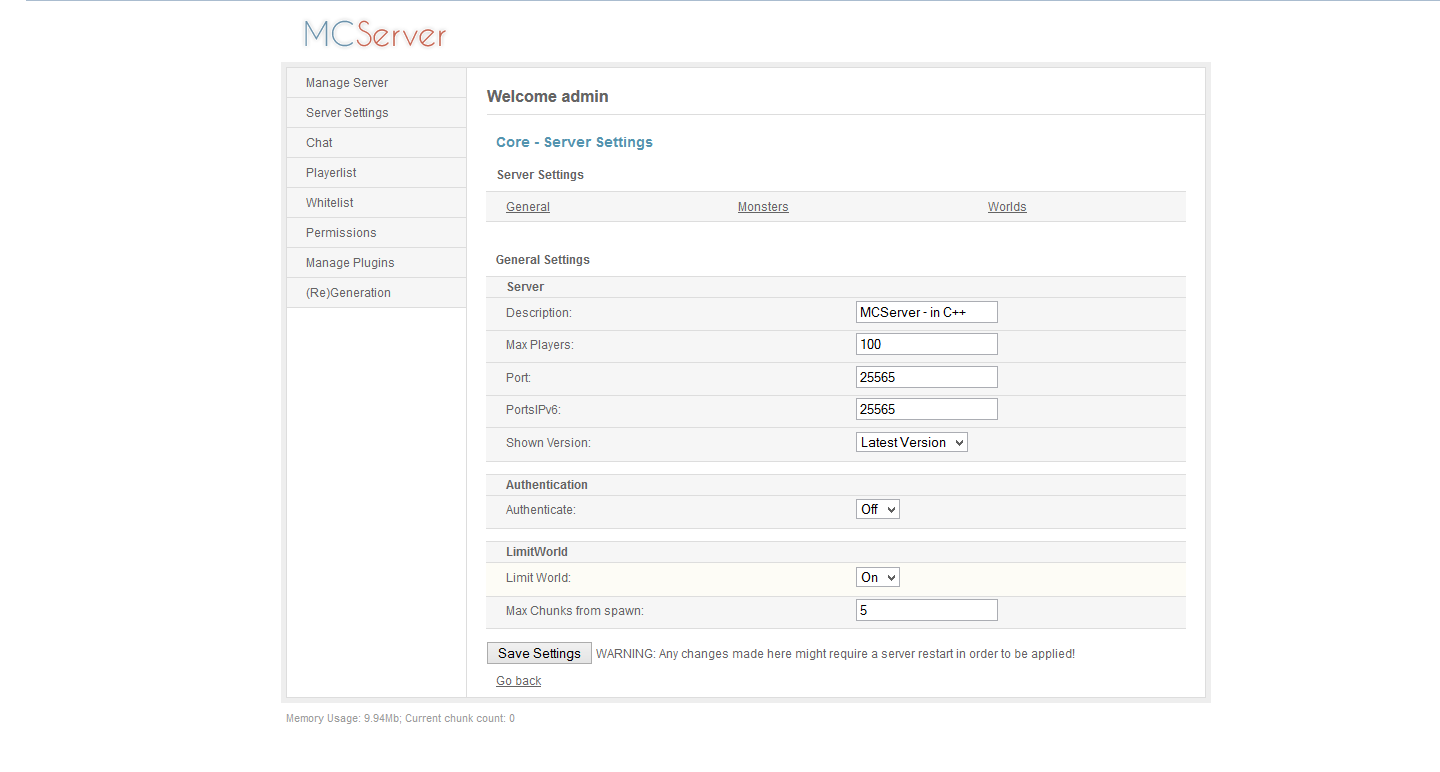Click the MCServer logo
The image size is (1440, 772).
(x=375, y=34)
